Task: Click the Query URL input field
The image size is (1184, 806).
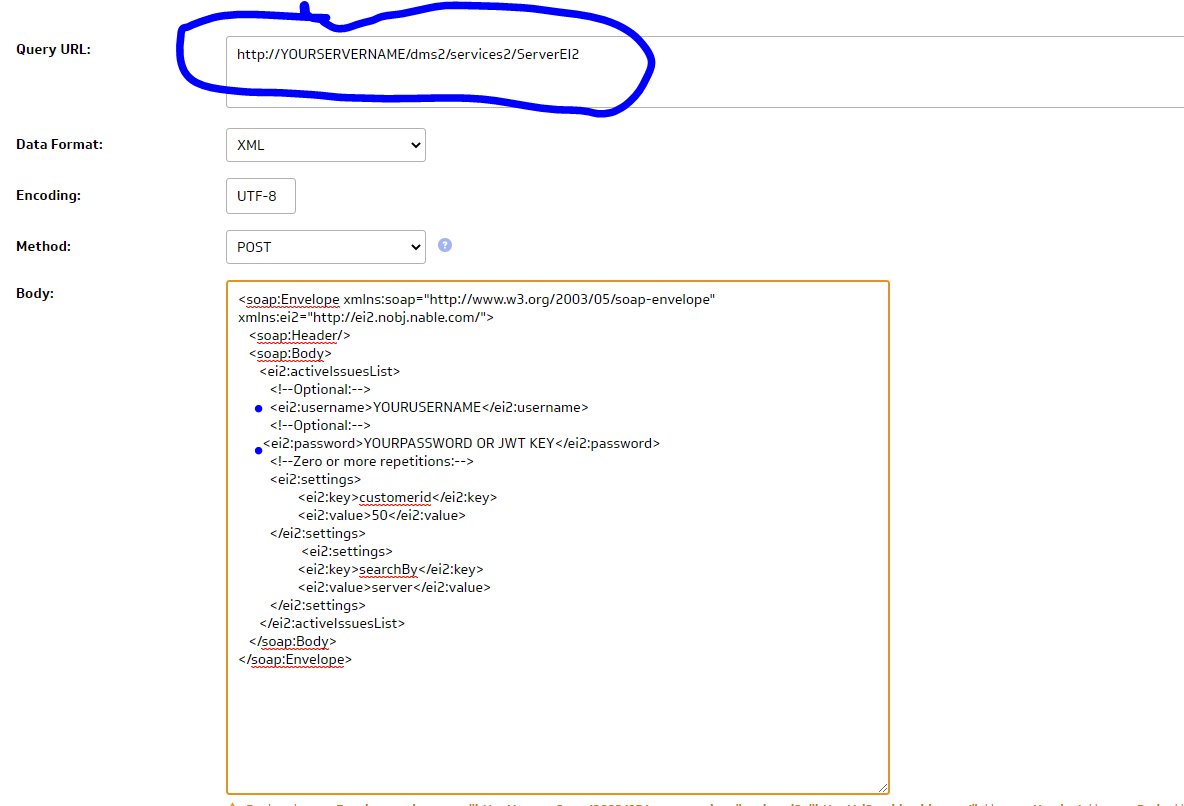Action: tap(705, 72)
